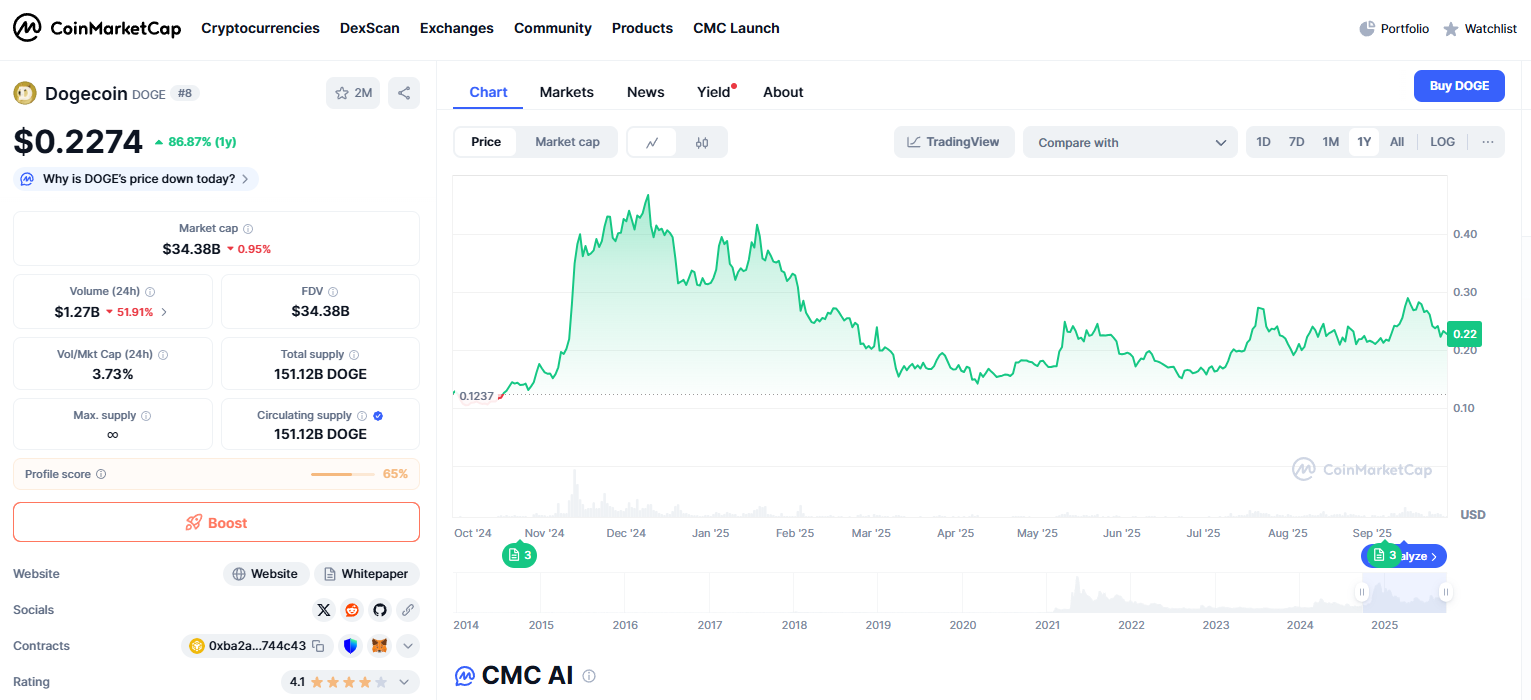Open the Whitepaper link
Screen dimensions: 1531x700
tap(367, 574)
